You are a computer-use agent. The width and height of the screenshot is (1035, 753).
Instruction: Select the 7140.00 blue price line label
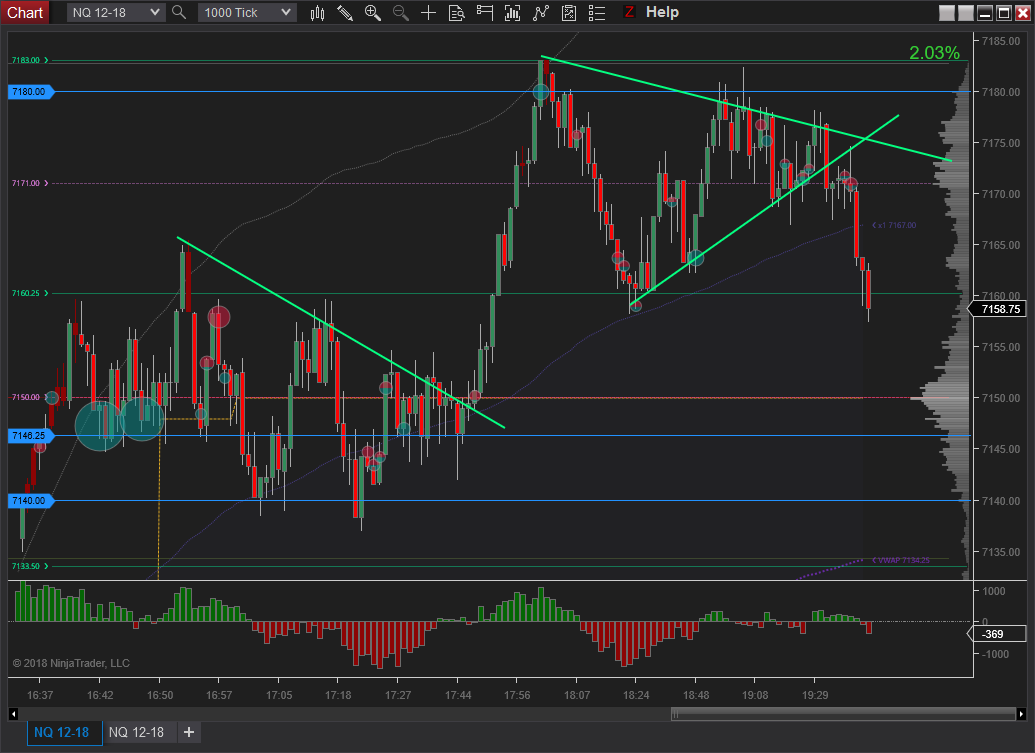pyautogui.click(x=30, y=500)
